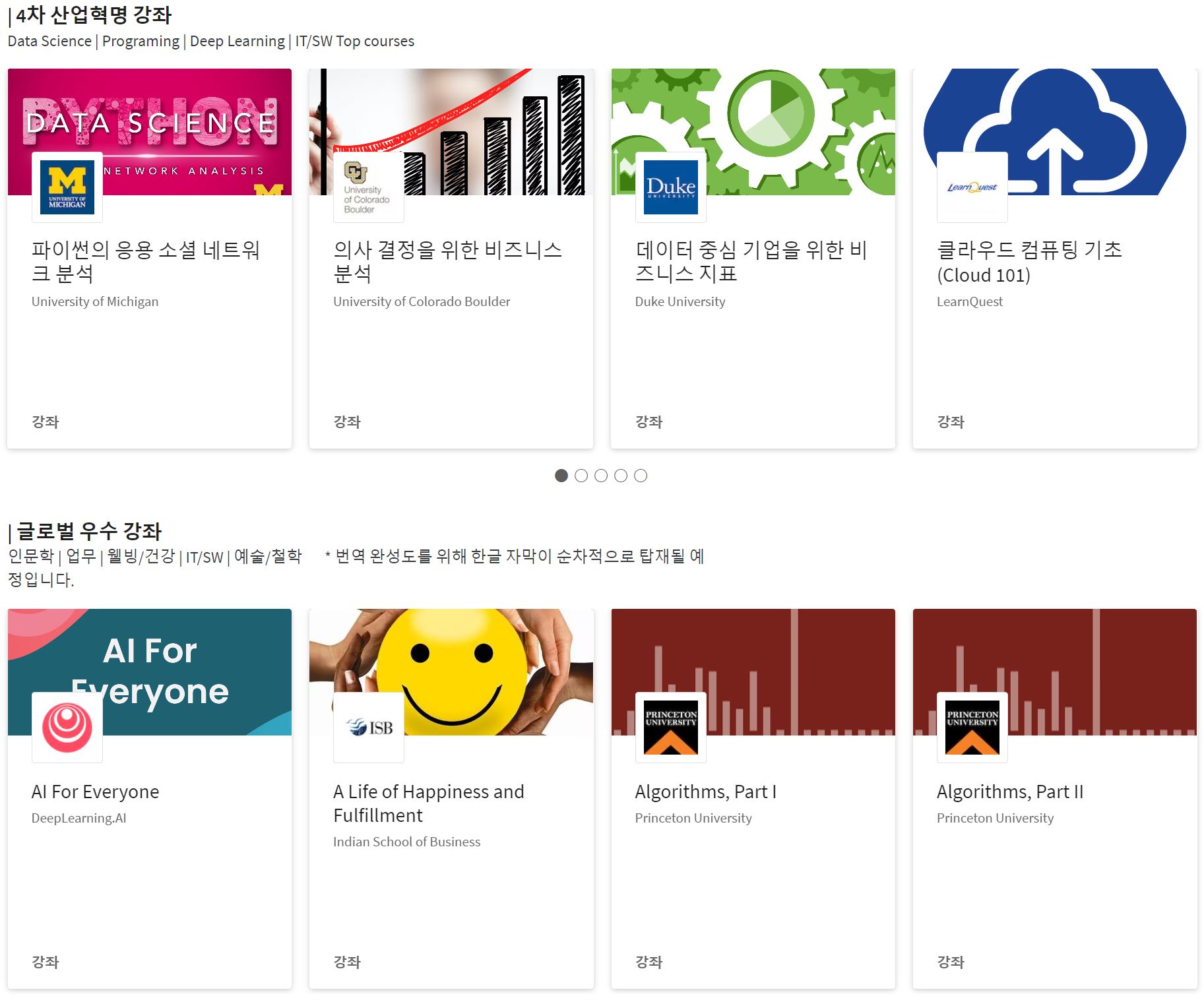Click 강좌 label on the Cloud 101 card

(951, 422)
